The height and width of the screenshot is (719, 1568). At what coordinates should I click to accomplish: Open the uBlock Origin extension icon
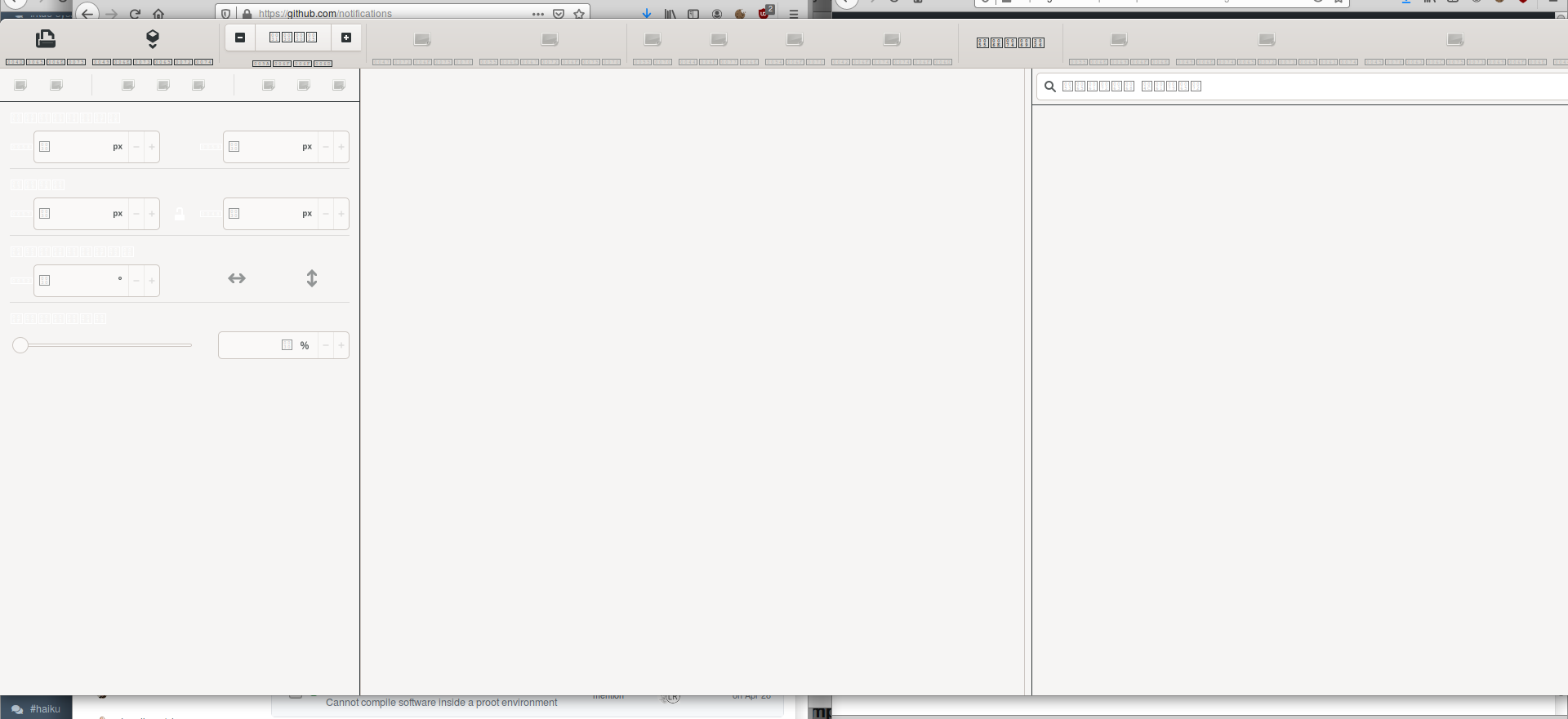pos(765,12)
